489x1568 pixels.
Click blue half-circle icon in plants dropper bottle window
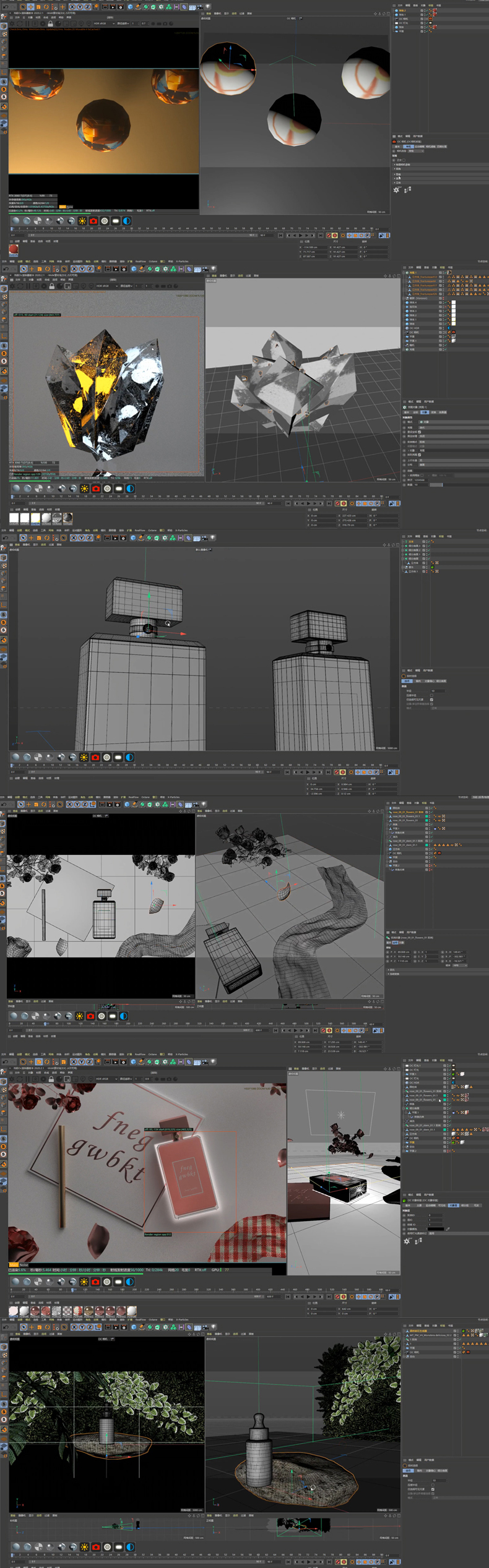point(130,1547)
